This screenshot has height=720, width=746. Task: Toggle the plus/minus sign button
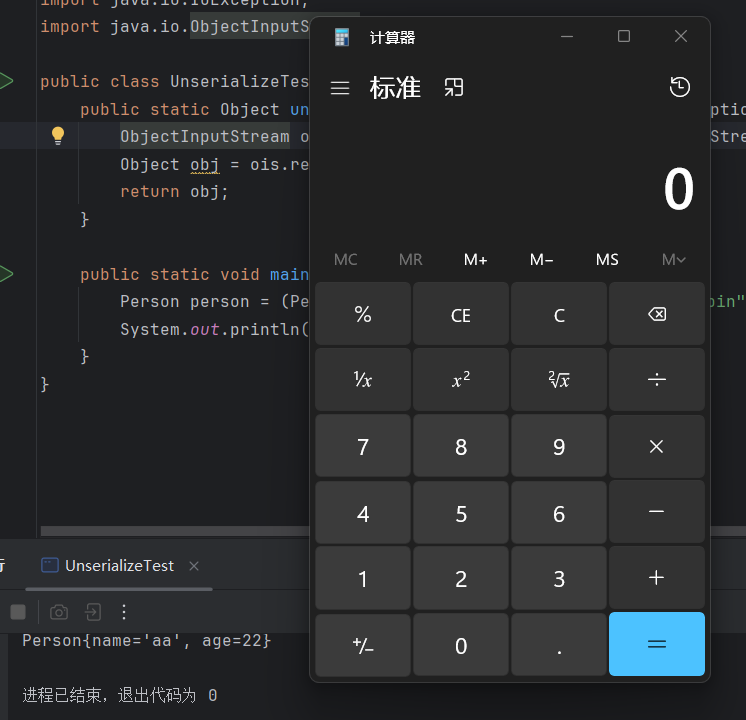click(362, 645)
